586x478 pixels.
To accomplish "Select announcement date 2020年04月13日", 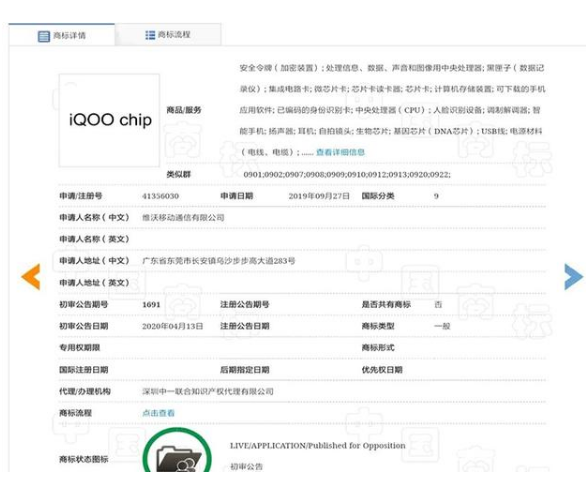I will (172, 326).
